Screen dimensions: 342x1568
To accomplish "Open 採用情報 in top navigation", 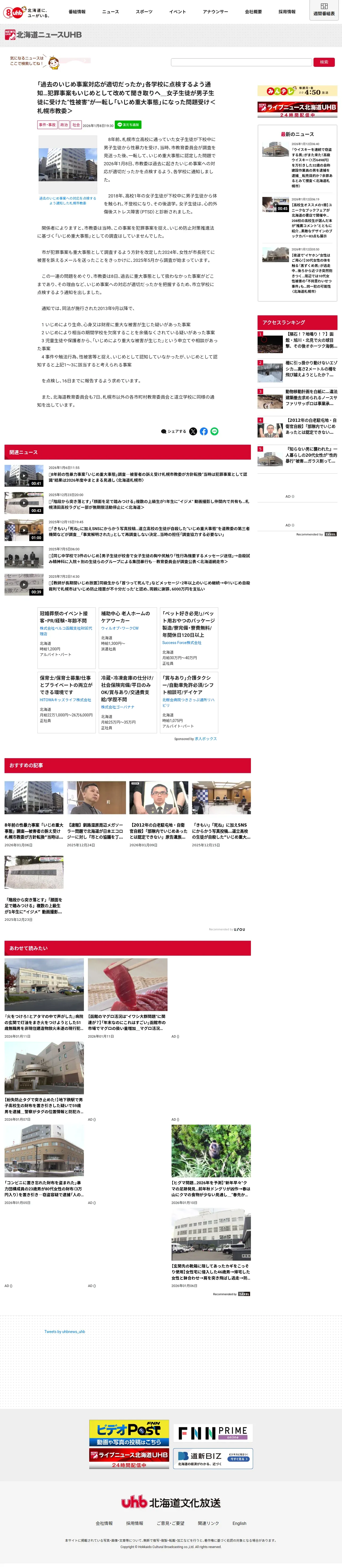I will point(287,11).
